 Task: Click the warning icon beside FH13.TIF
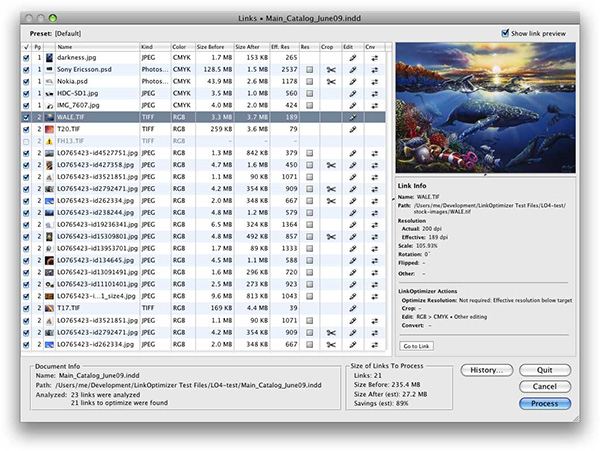[49, 141]
